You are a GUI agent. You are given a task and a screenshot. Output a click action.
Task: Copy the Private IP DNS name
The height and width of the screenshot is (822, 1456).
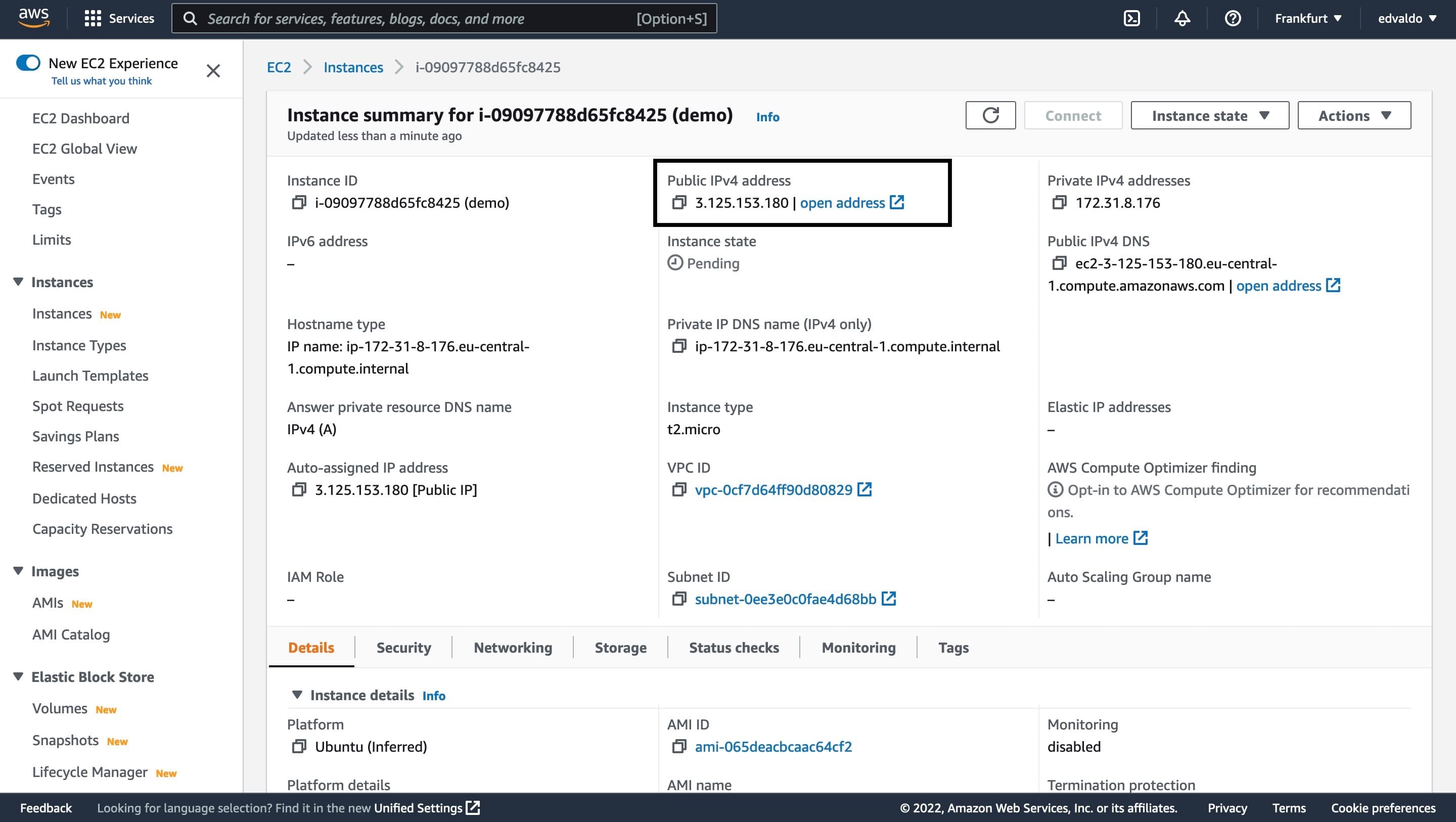(x=679, y=346)
